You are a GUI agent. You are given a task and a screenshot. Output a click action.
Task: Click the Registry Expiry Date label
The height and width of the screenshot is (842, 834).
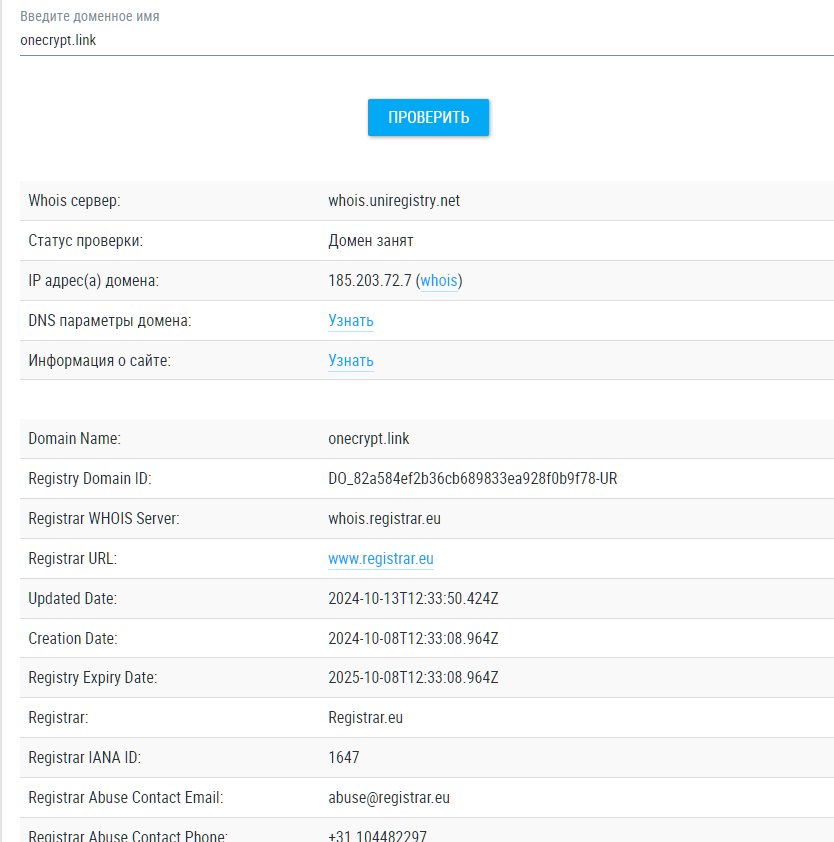point(92,677)
